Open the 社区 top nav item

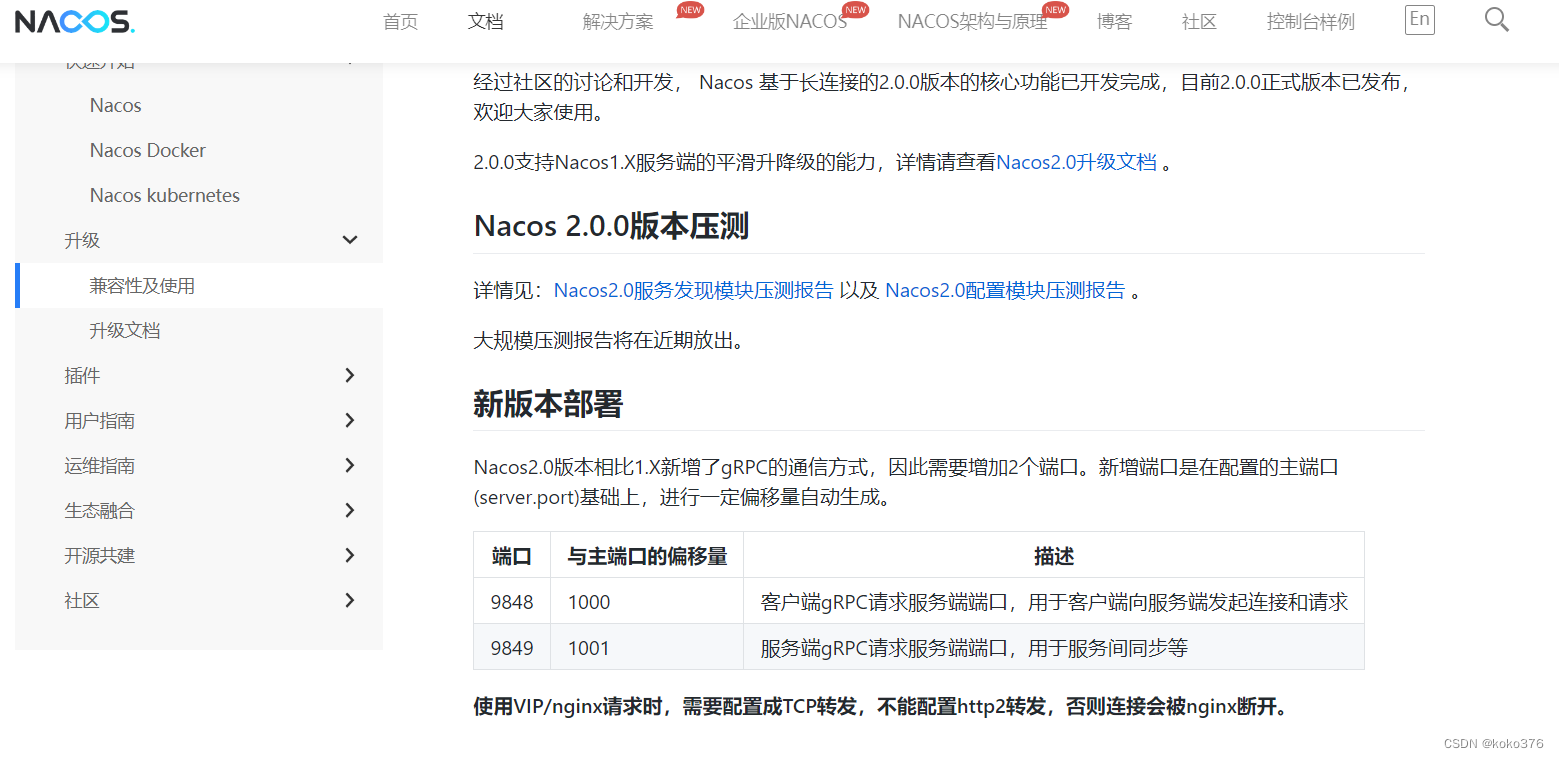pos(1199,22)
